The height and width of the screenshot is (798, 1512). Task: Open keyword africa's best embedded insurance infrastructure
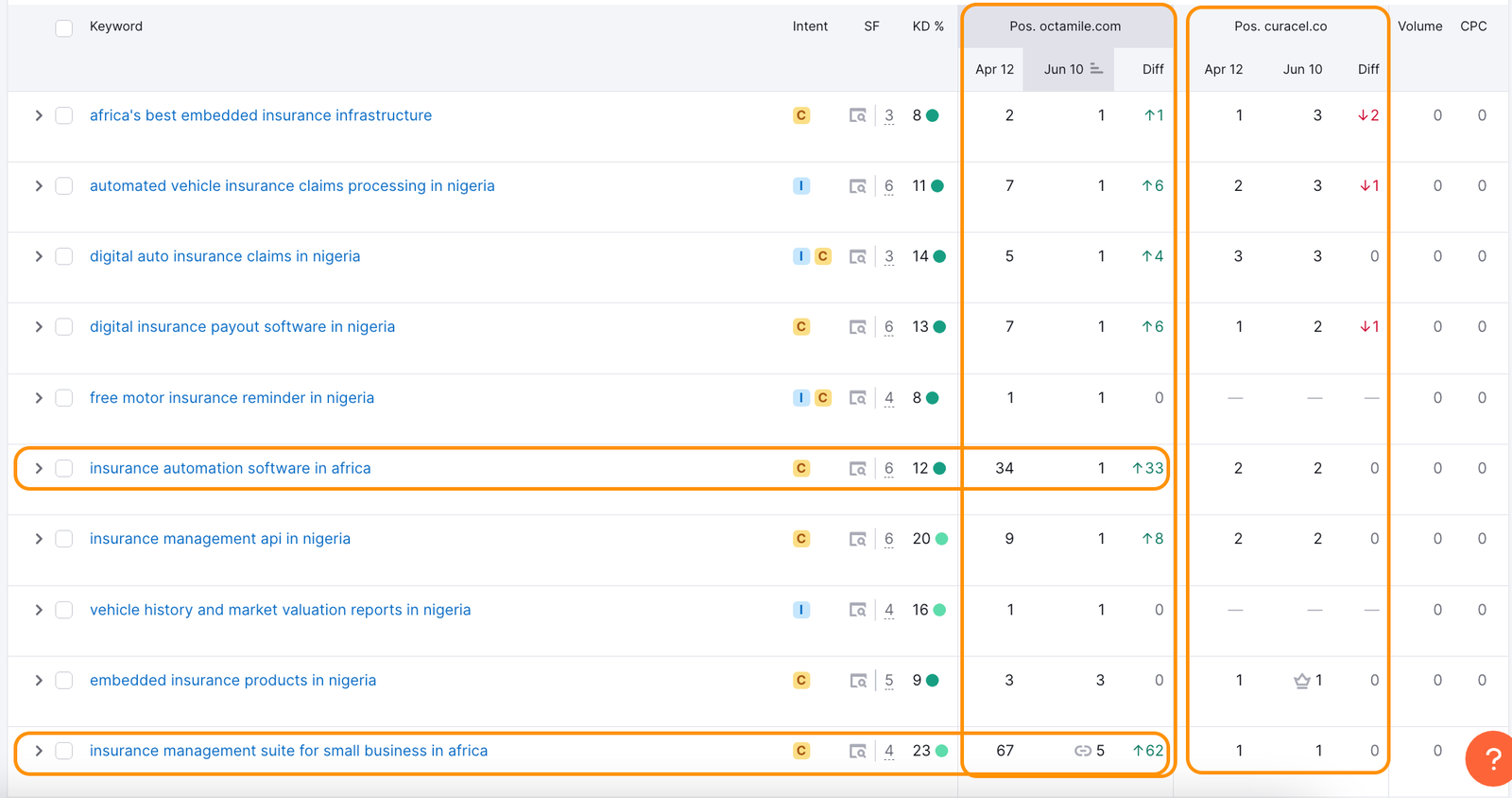261,115
